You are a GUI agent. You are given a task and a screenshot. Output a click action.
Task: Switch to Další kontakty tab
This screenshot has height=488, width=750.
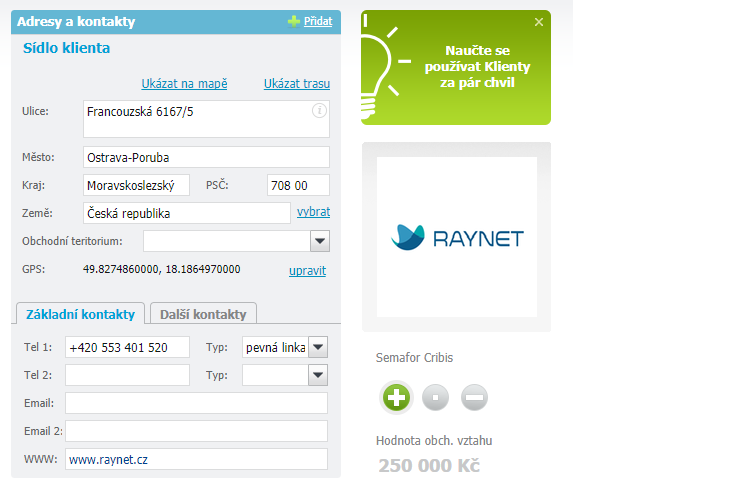pyautogui.click(x=203, y=314)
